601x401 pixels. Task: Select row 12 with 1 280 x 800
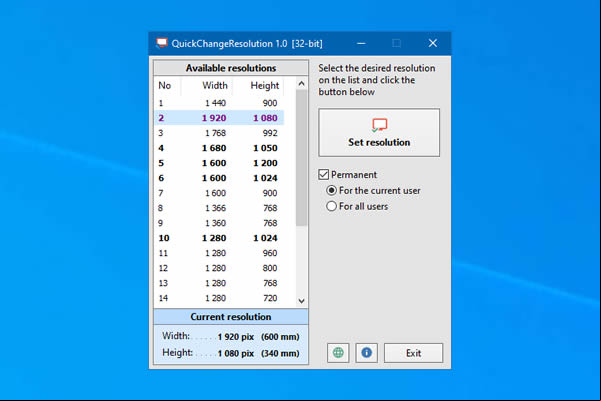[x=219, y=268]
